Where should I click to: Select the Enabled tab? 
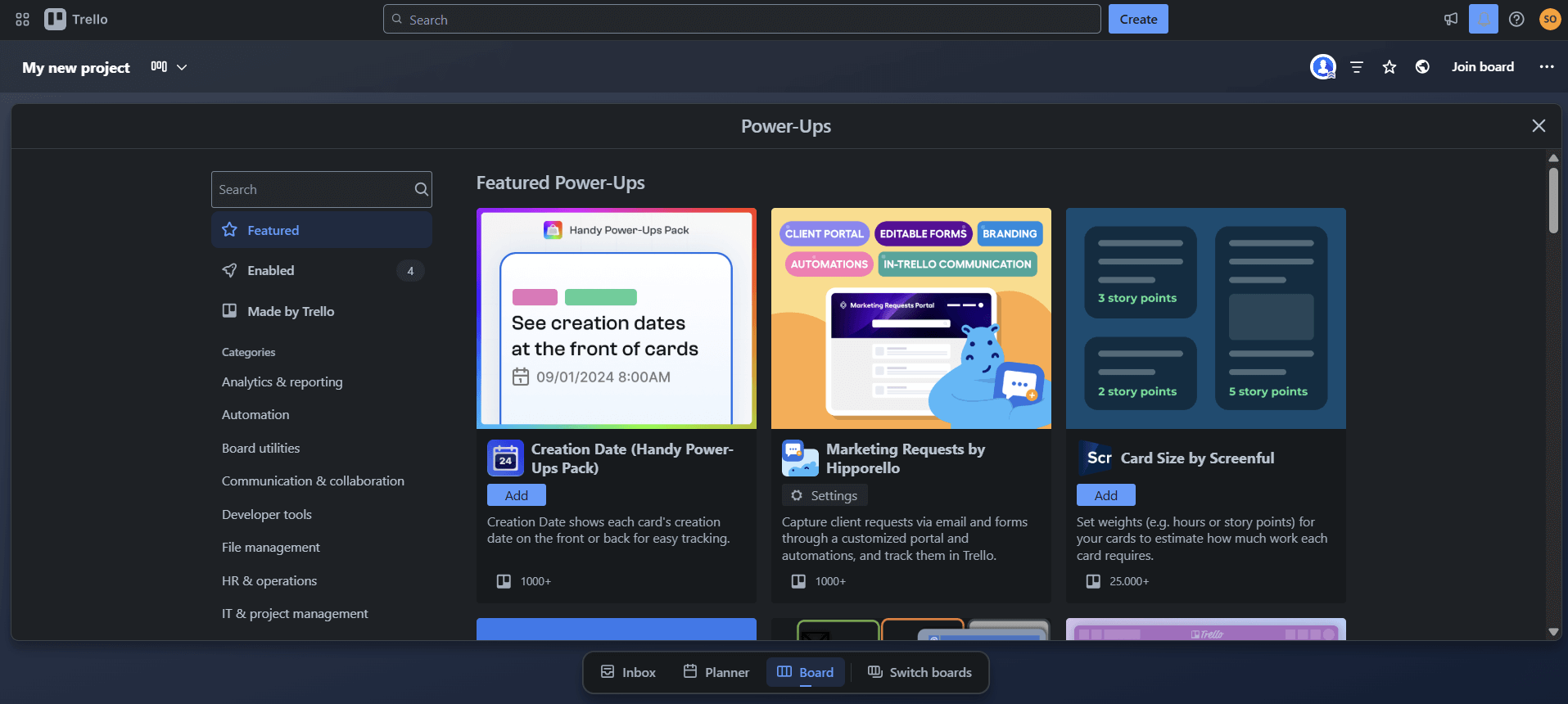coord(321,270)
